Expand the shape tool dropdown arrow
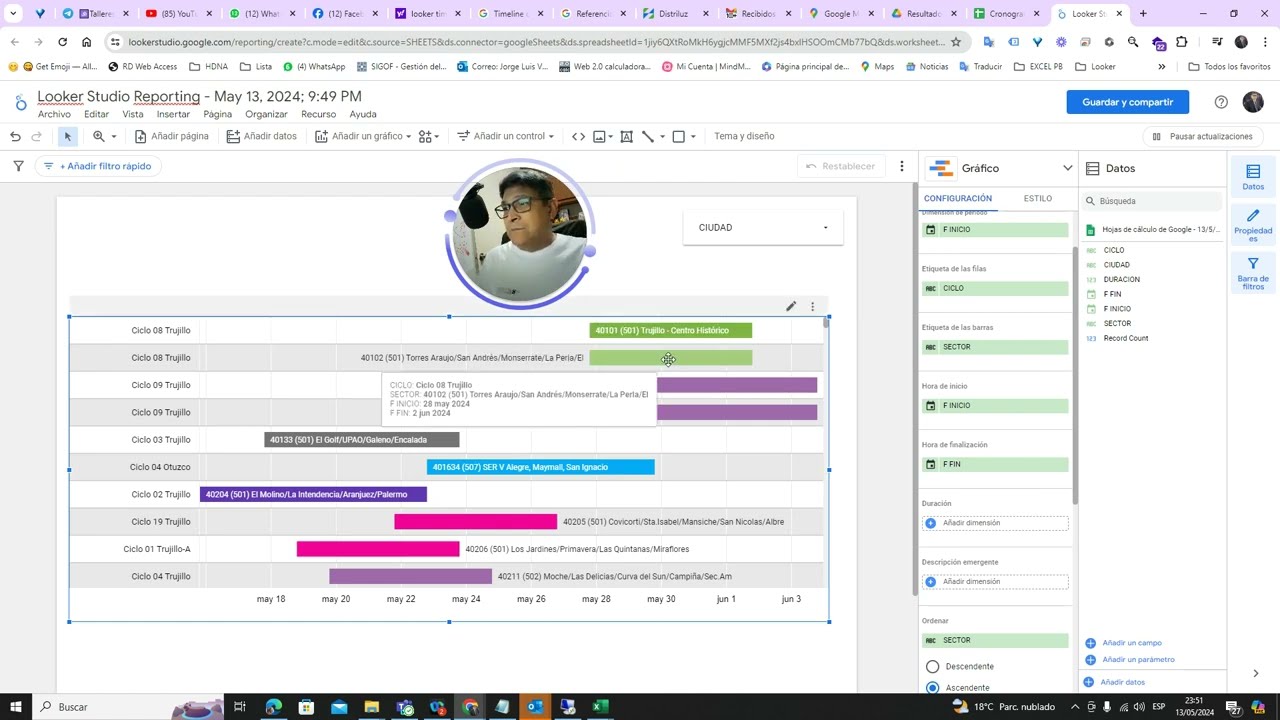Image resolution: width=1280 pixels, height=720 pixels. click(x=693, y=137)
